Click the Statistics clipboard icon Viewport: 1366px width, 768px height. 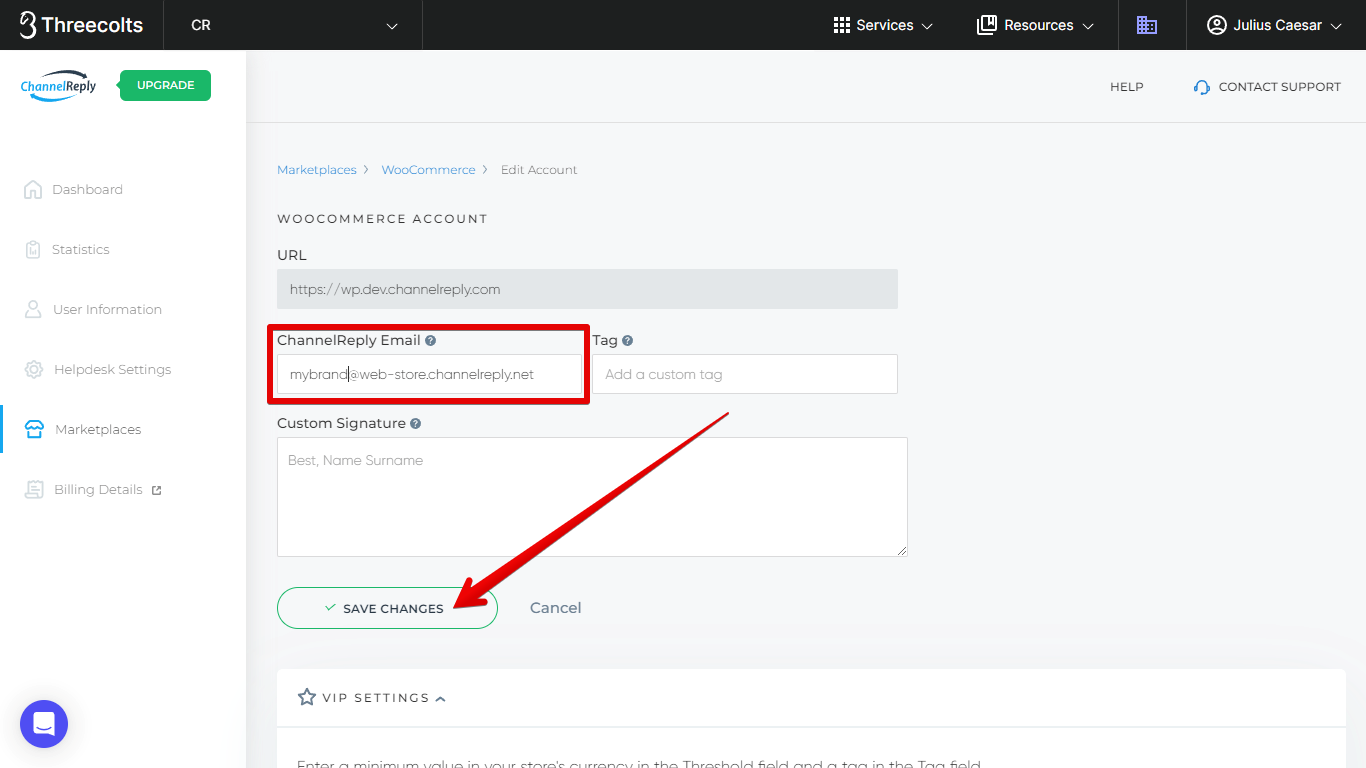[33, 249]
